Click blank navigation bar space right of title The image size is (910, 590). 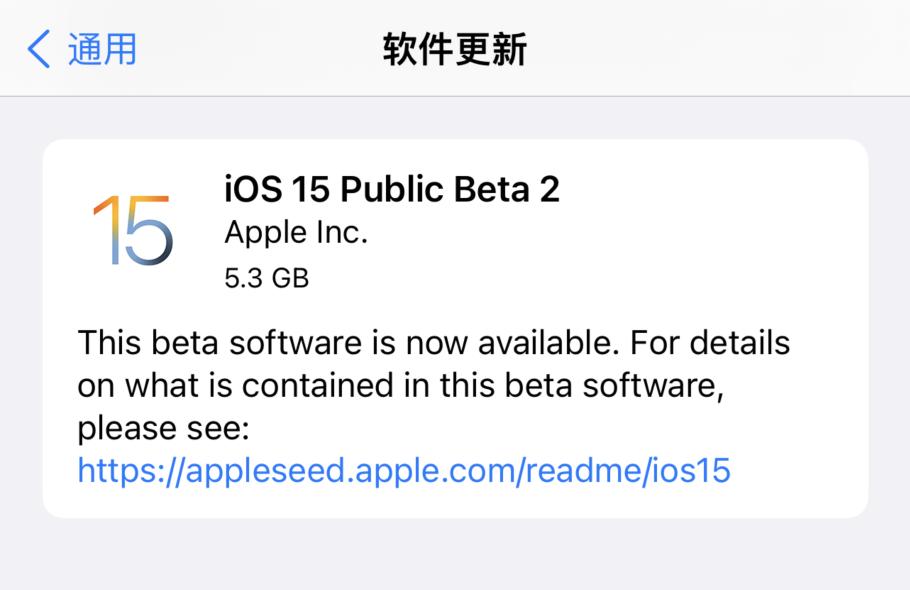720,48
